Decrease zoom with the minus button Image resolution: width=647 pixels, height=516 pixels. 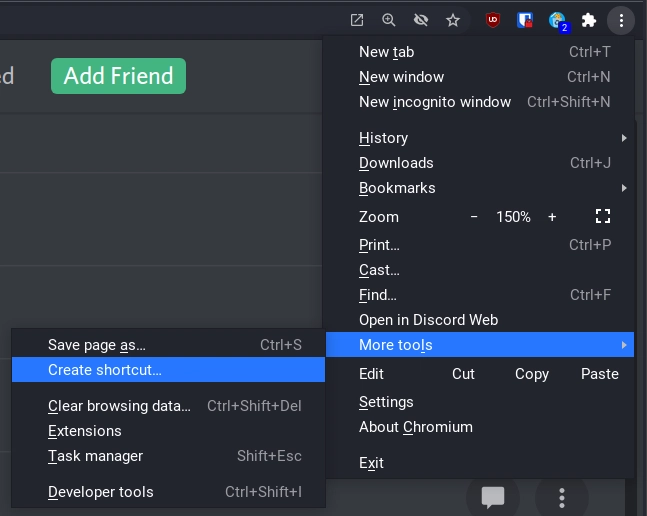(x=474, y=216)
